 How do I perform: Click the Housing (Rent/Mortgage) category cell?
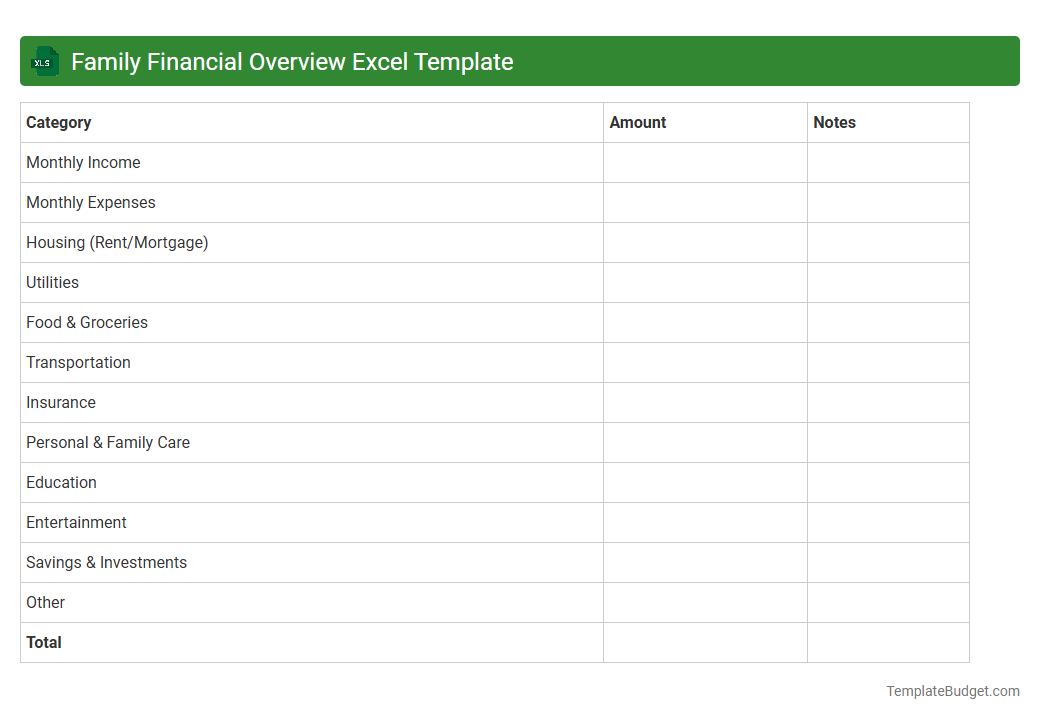coord(117,242)
